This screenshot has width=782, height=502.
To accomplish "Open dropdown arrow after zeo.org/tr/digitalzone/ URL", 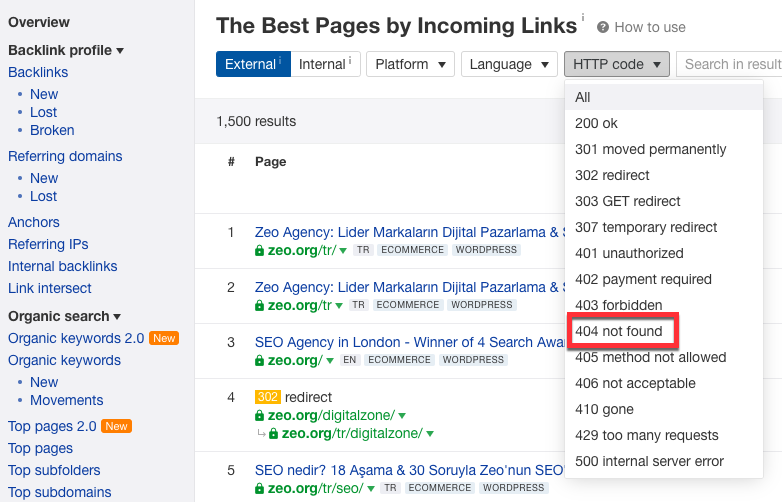I will (430, 434).
